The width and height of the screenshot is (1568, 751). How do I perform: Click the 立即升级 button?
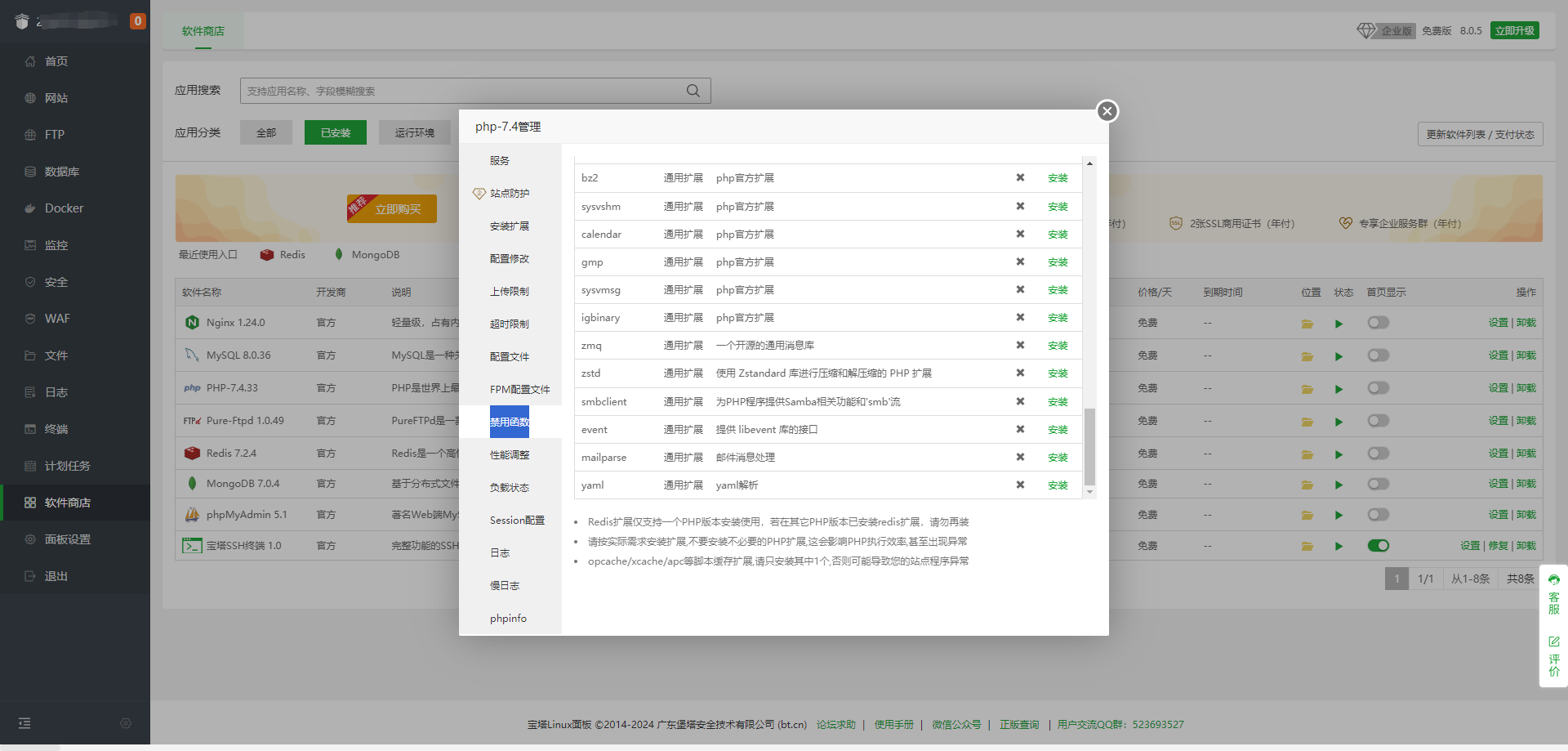point(1515,31)
